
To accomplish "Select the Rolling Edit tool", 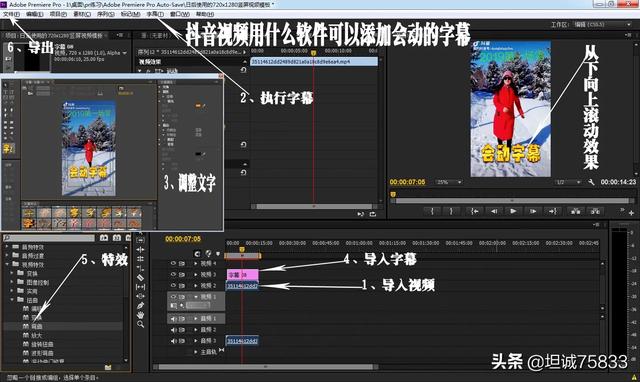I will pyautogui.click(x=140, y=259).
